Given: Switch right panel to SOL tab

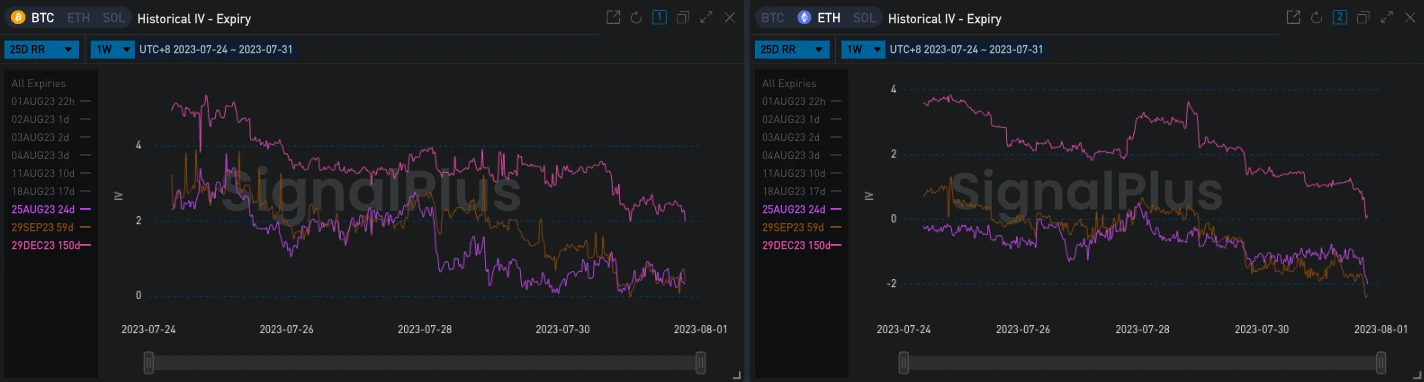Looking at the screenshot, I should [864, 18].
